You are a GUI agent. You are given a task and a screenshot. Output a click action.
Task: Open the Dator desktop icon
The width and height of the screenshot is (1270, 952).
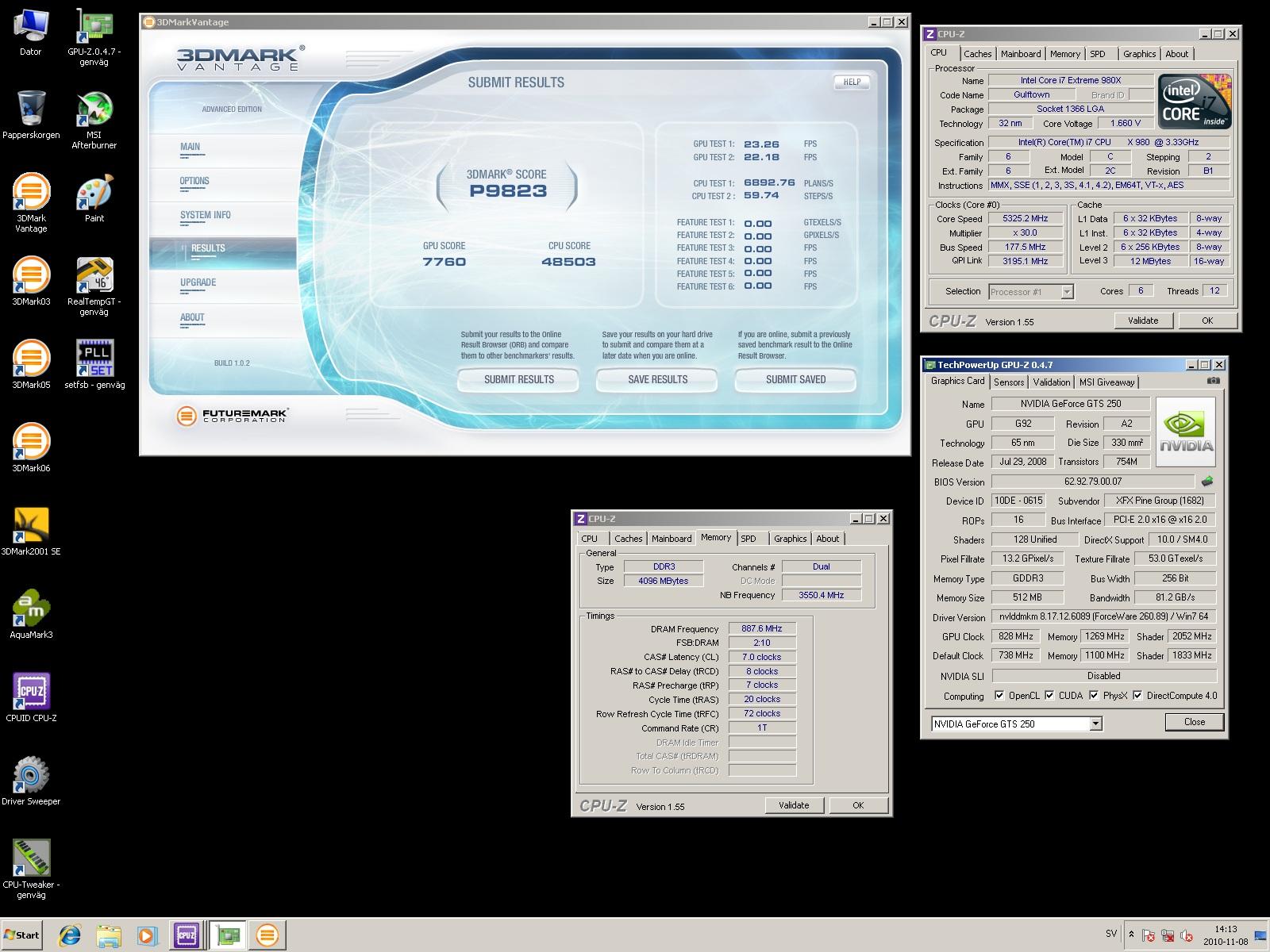(30, 32)
